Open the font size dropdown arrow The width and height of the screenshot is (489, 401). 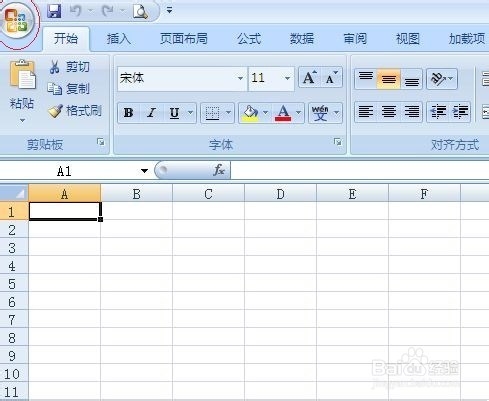pyautogui.click(x=287, y=78)
